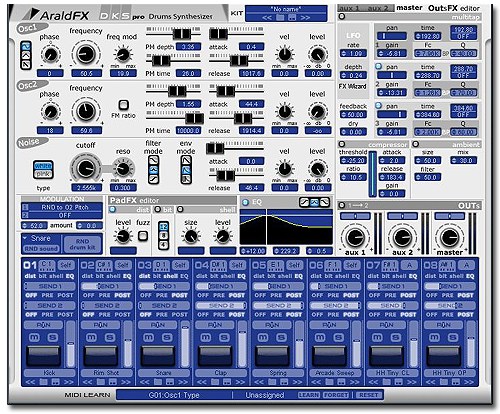Load a sound via Kick pad folder icon
500x414 pixels.
click(x=44, y=382)
